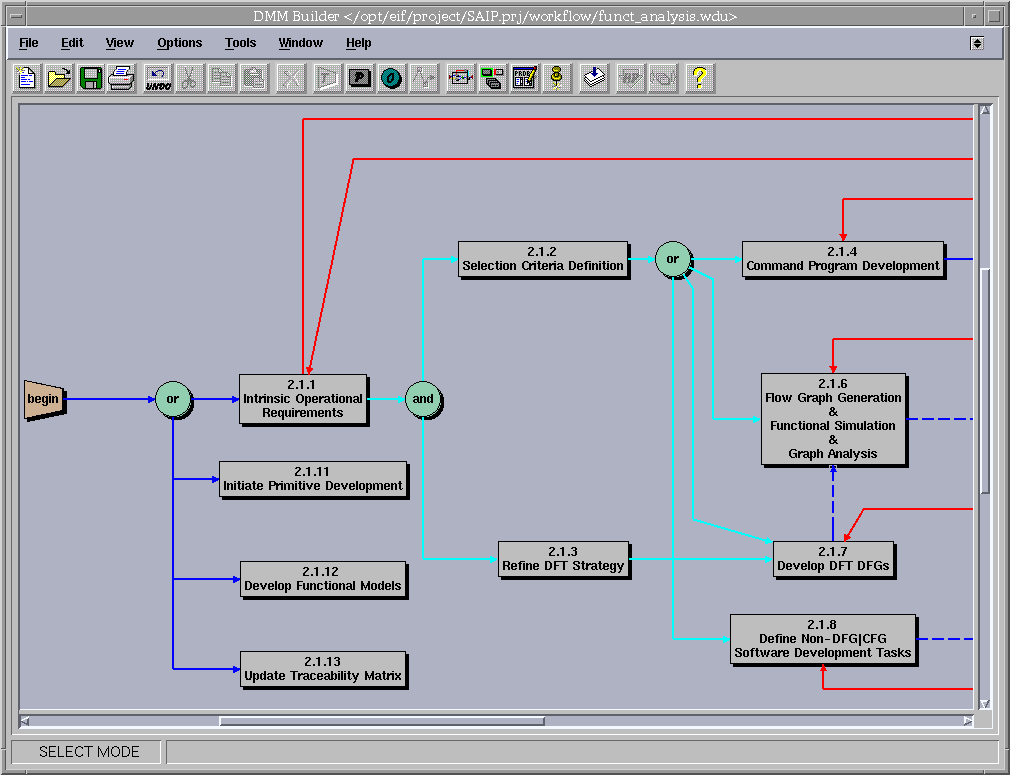This screenshot has width=1010, height=775.
Task: Open the File menu
Action: tap(28, 43)
